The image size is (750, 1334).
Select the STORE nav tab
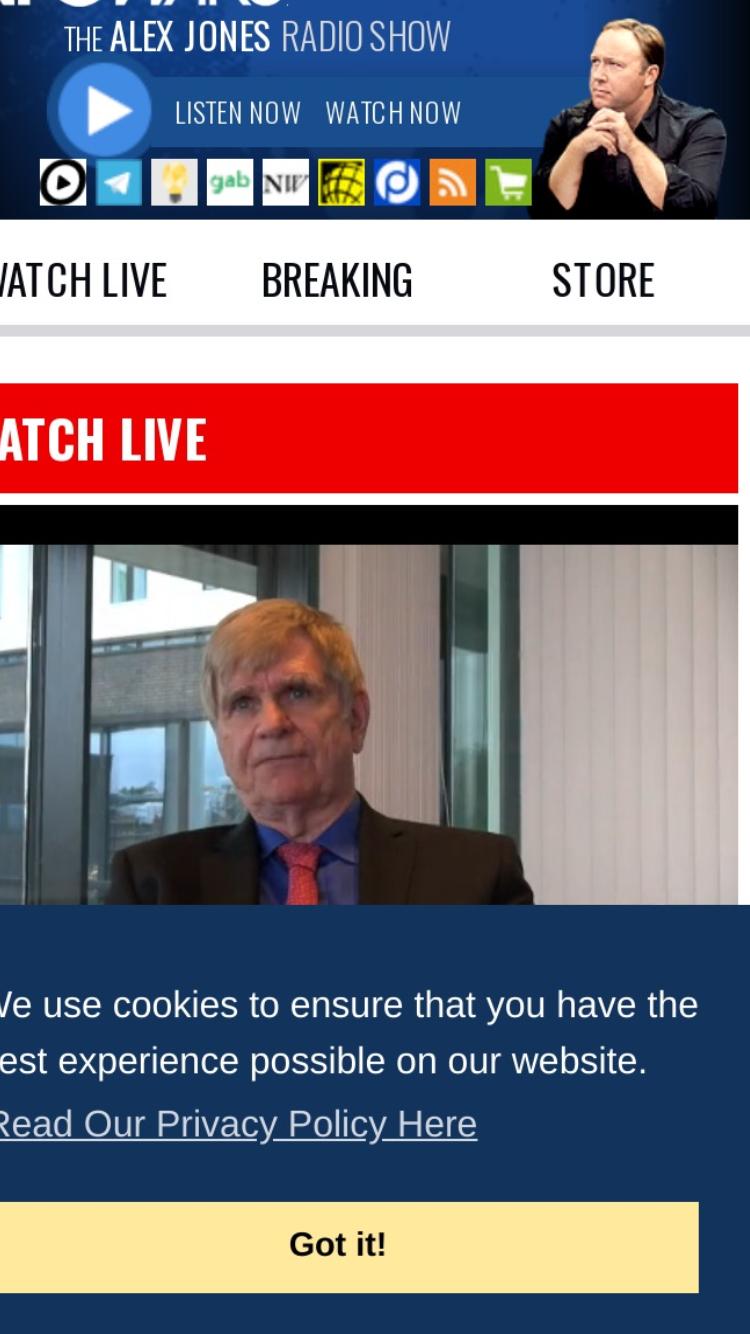coord(603,280)
